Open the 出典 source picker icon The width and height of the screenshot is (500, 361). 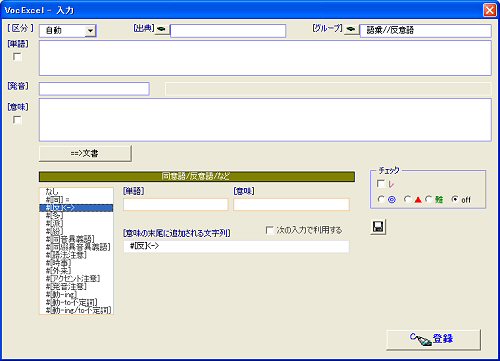(162, 29)
